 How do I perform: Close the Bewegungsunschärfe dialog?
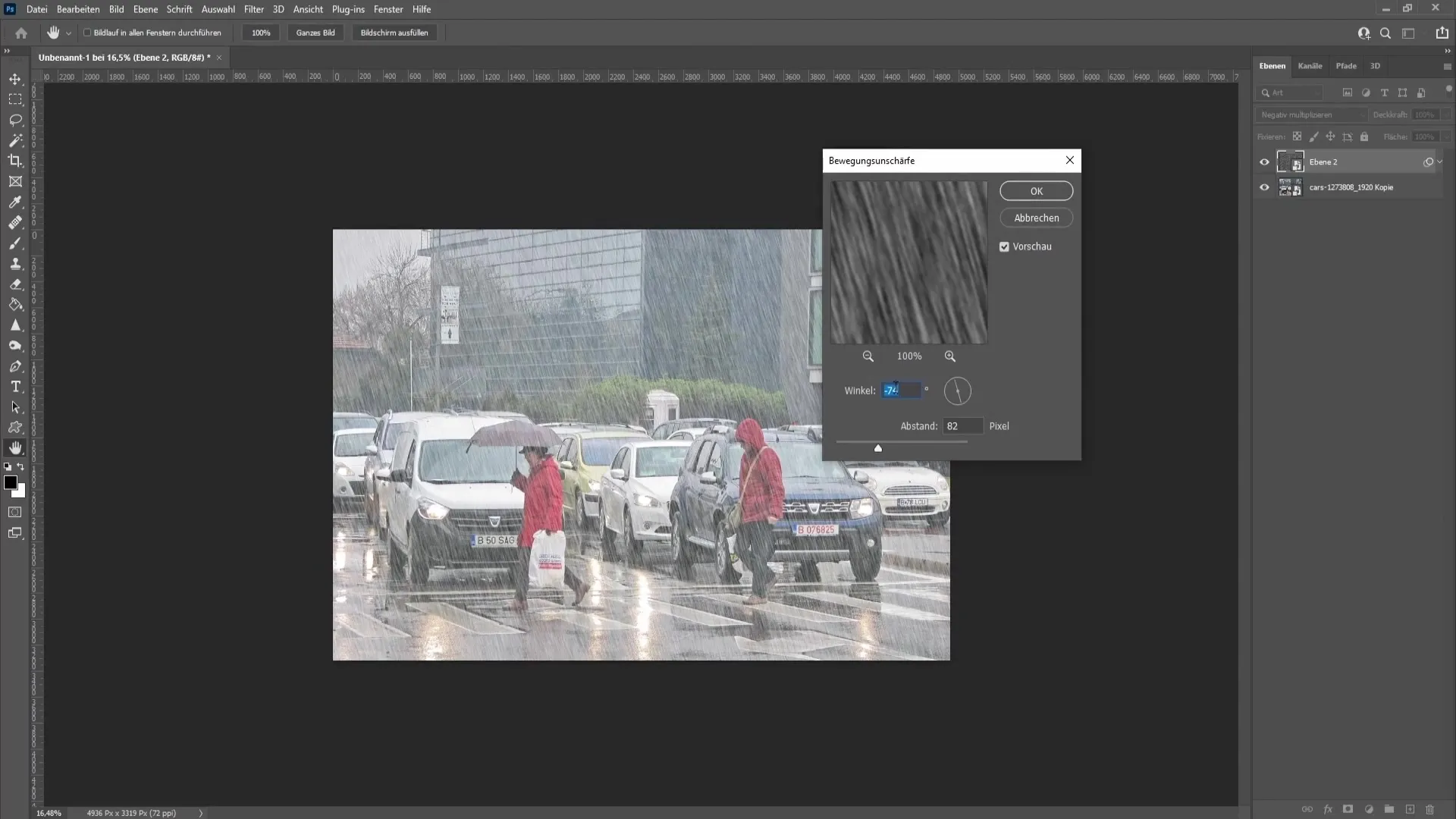(x=1069, y=160)
